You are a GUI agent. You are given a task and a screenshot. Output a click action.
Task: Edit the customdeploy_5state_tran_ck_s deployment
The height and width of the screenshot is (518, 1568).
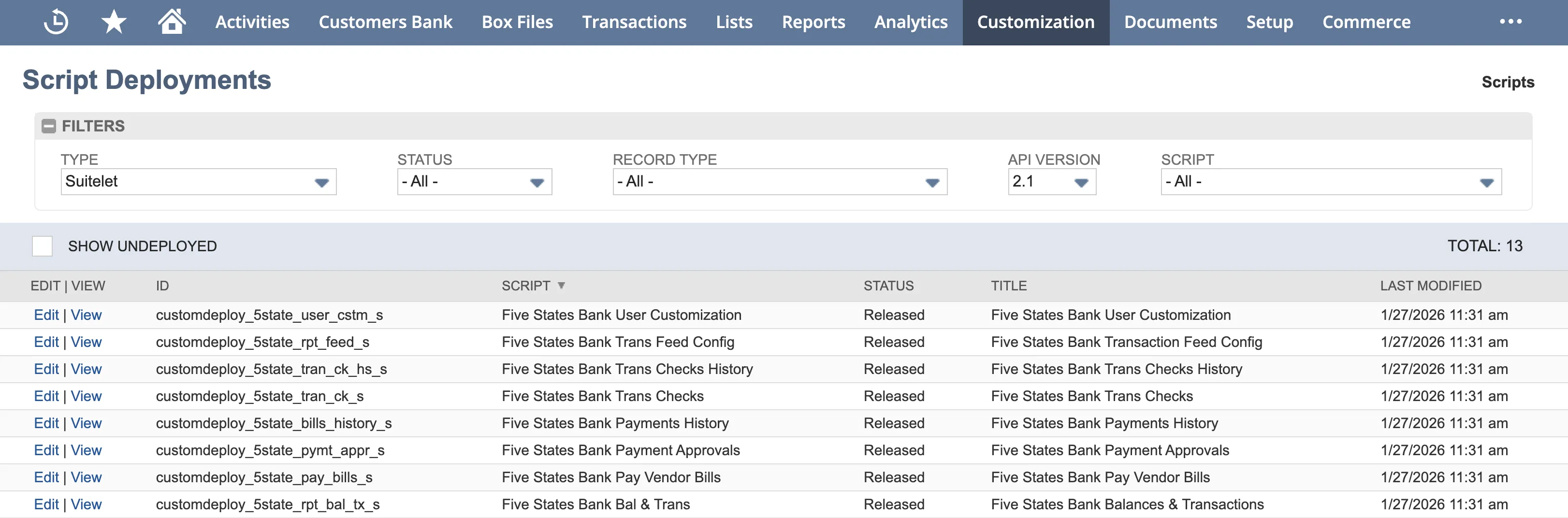46,396
